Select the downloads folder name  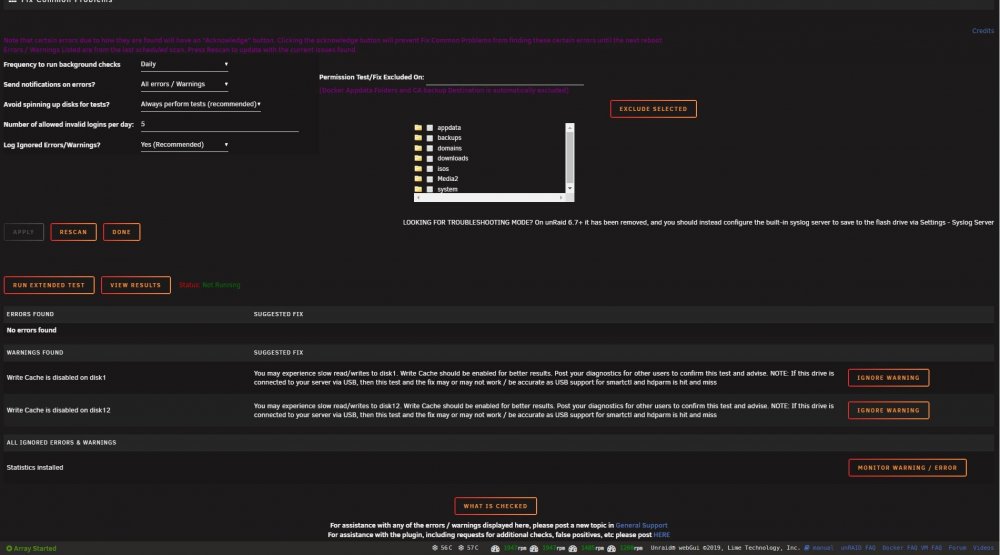click(x=453, y=158)
